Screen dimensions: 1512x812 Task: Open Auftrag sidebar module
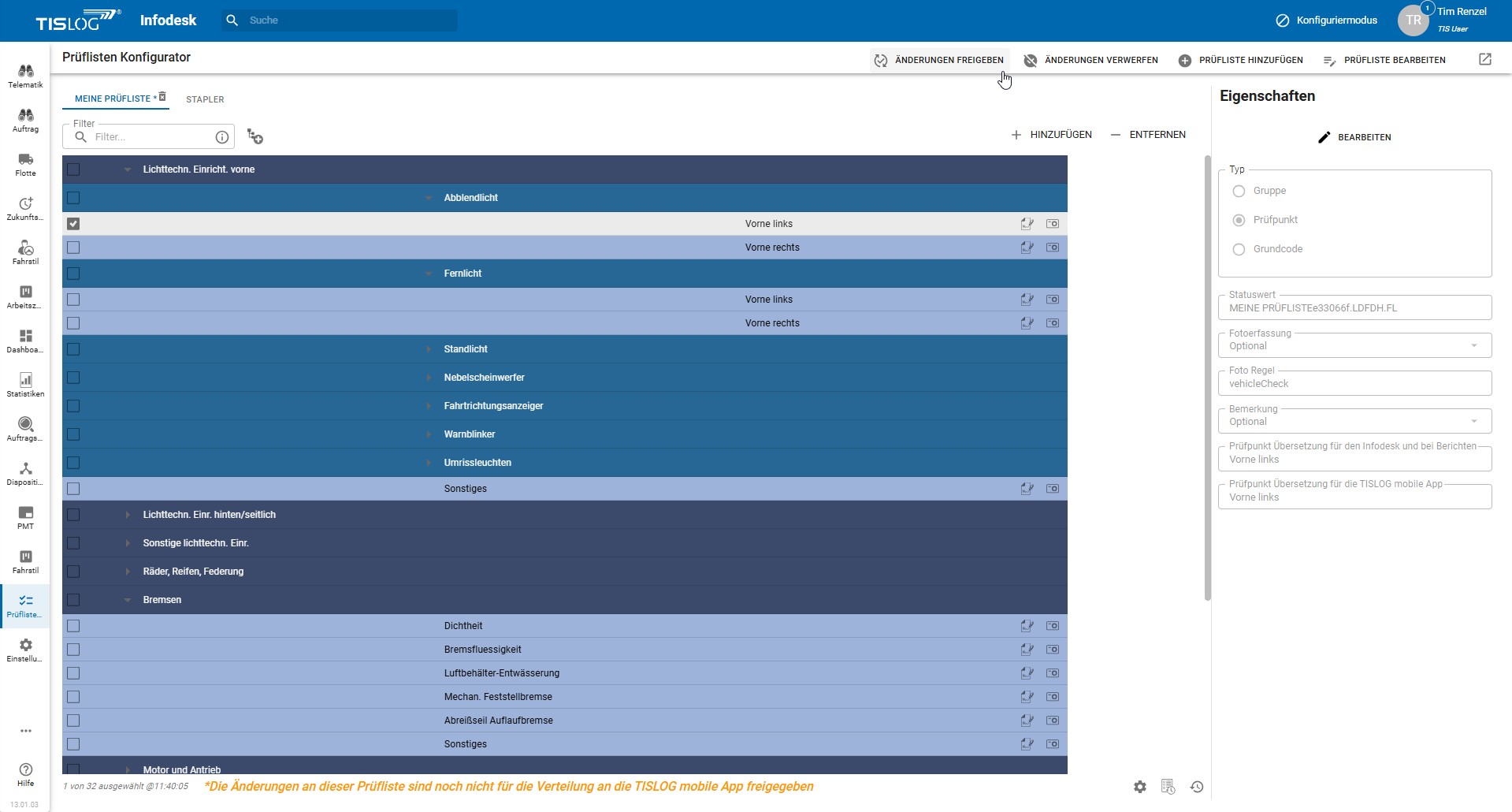25,121
